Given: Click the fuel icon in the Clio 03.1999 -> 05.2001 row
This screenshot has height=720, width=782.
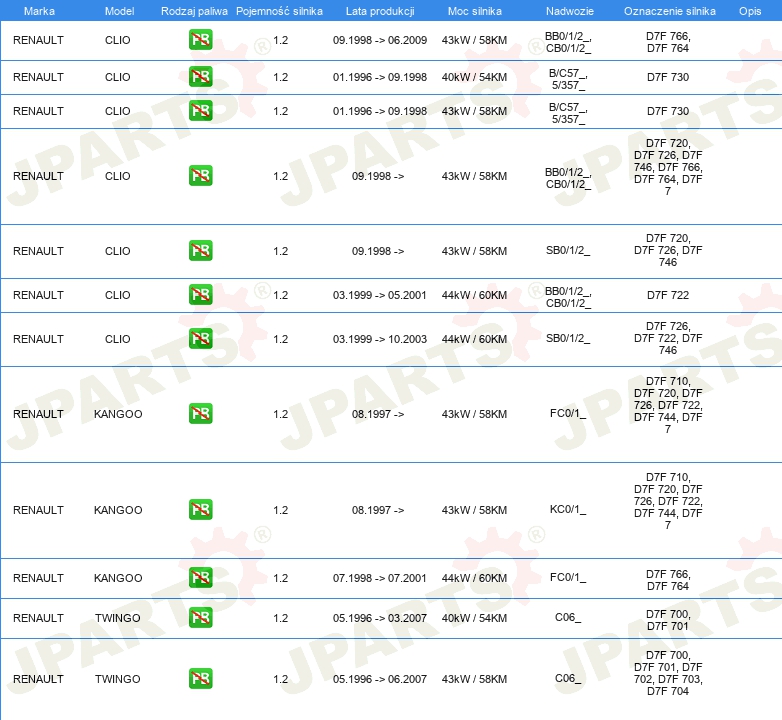Looking at the screenshot, I should click(200, 295).
